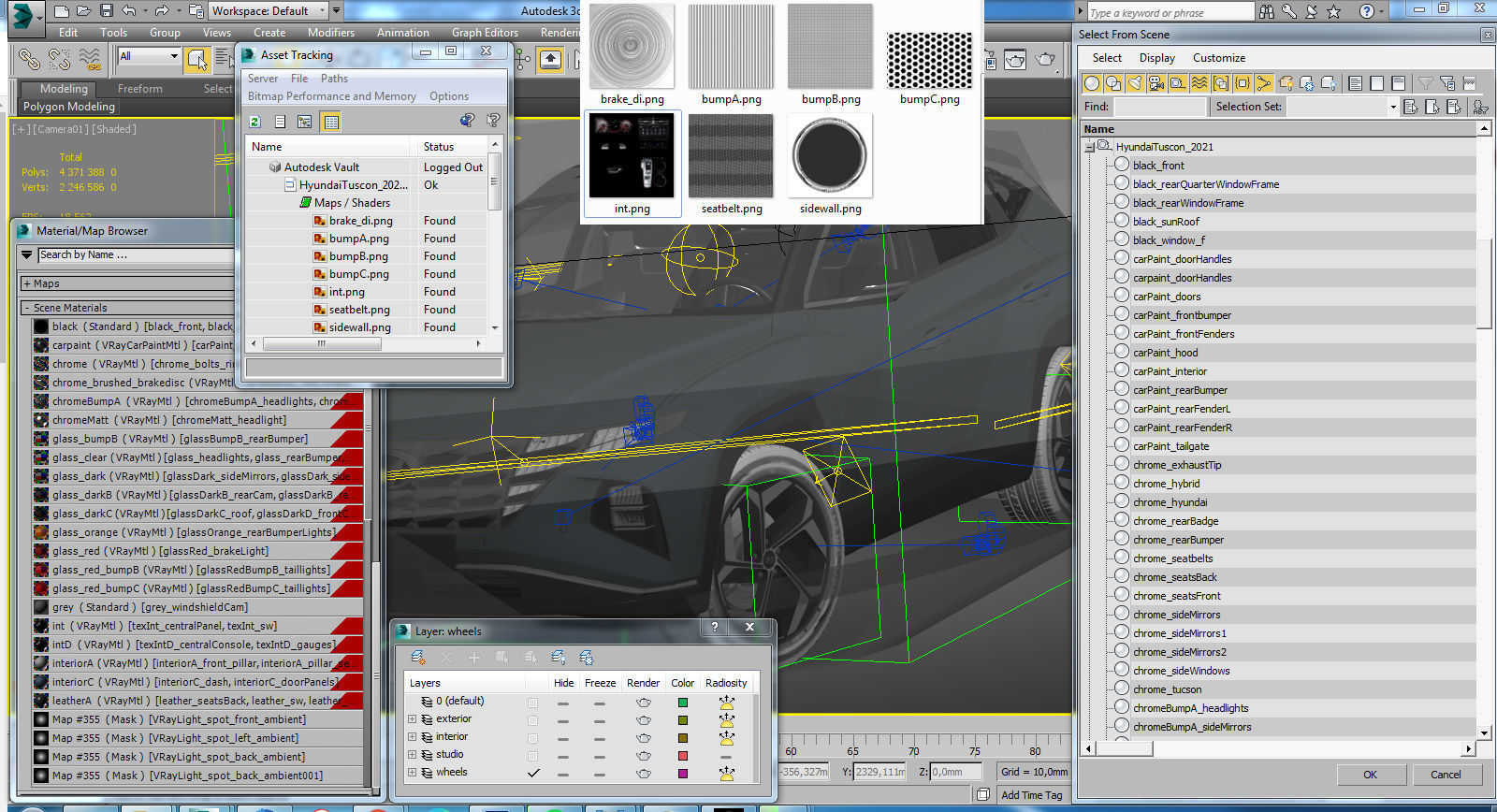Click Create New Layer icon in Layer dialog
Image resolution: width=1497 pixels, height=812 pixels.
[x=417, y=658]
